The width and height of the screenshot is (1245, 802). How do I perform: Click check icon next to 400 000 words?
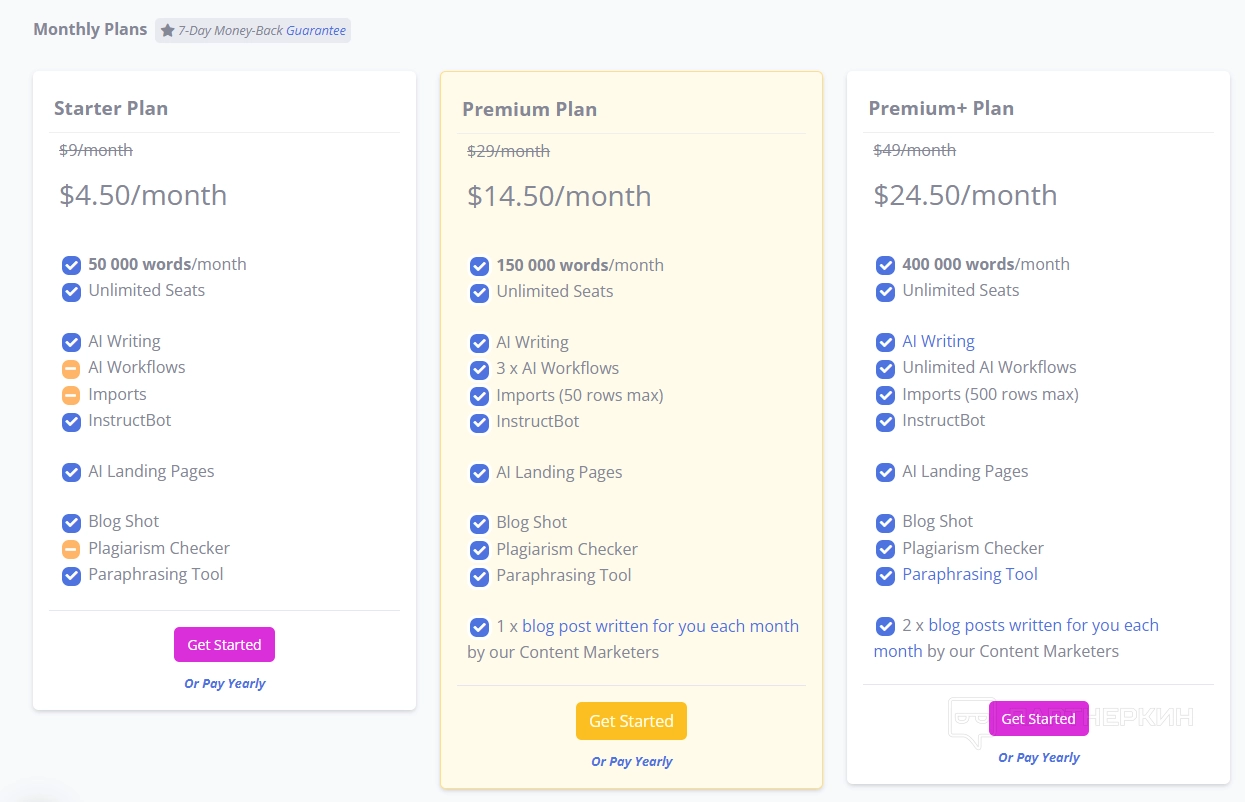coord(885,265)
